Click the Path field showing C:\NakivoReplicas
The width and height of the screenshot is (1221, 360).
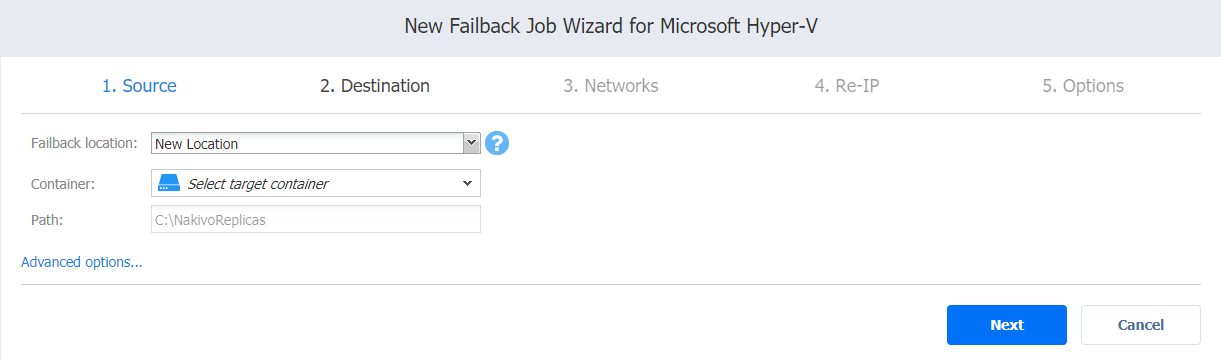coord(316,219)
